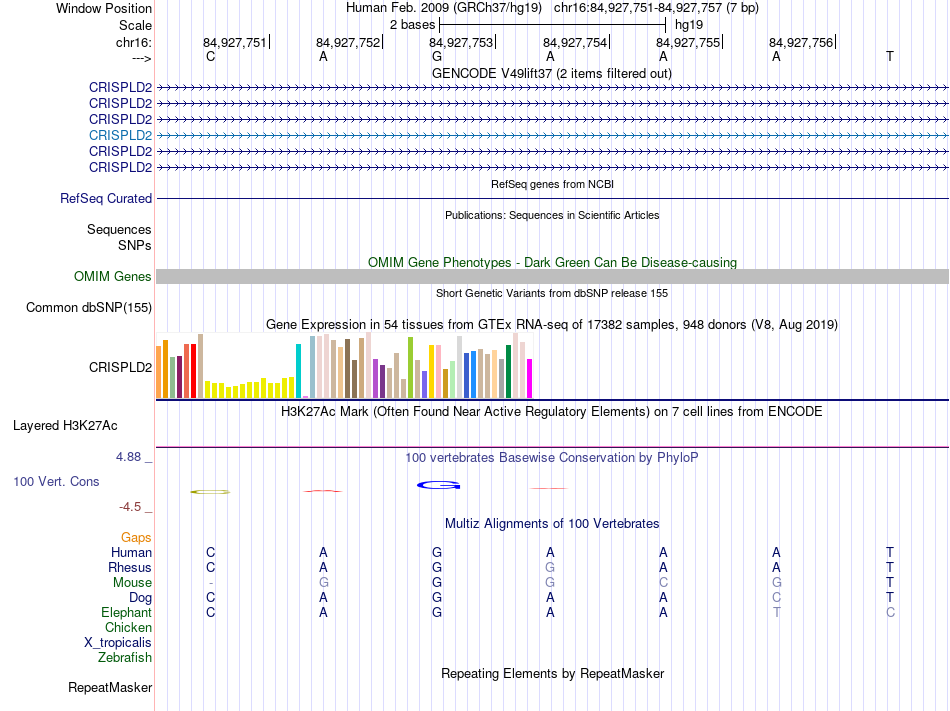The image size is (950, 711).
Task: Click the Common dbSNP(155) track label
Action: [x=88, y=308]
